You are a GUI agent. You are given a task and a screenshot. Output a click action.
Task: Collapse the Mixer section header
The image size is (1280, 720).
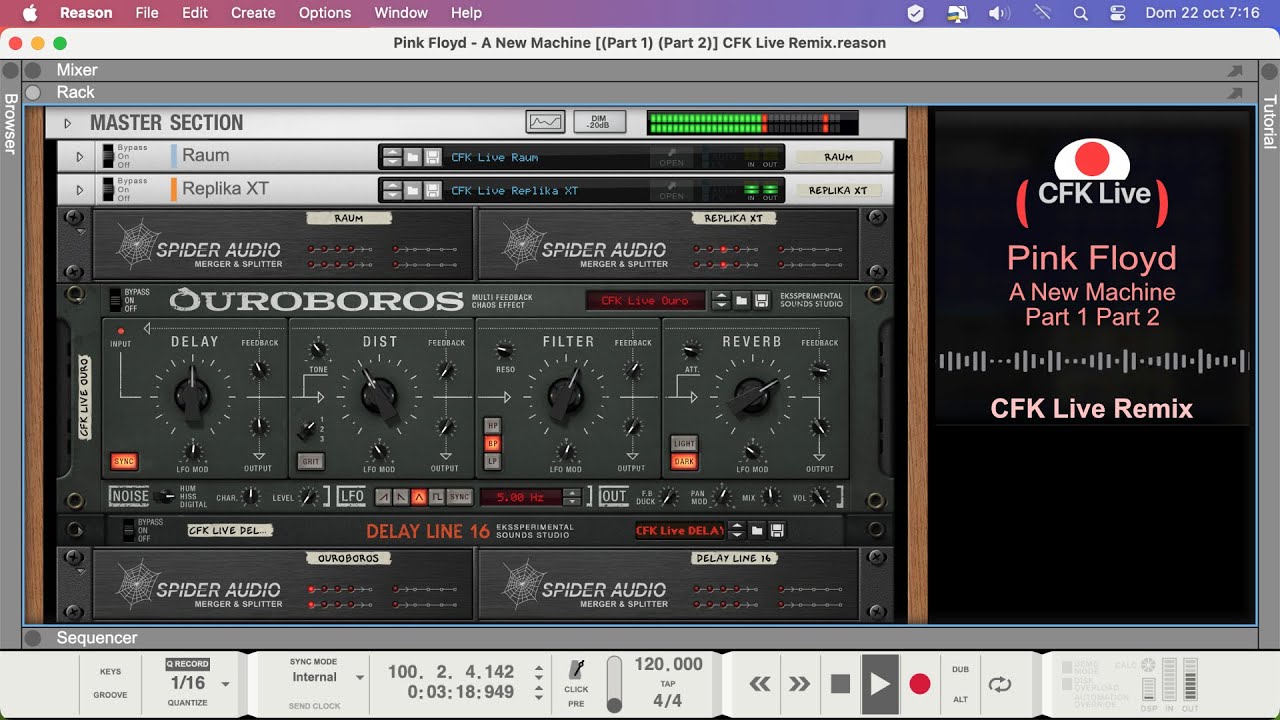tap(33, 70)
